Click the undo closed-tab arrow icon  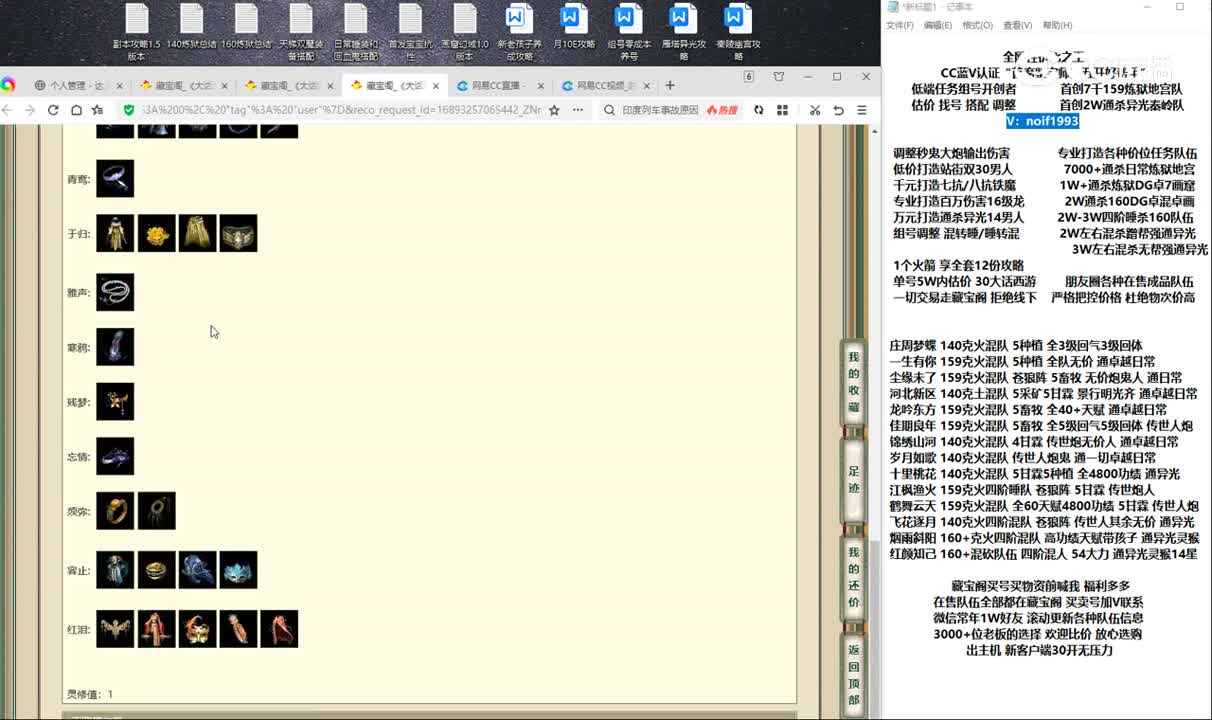click(838, 110)
